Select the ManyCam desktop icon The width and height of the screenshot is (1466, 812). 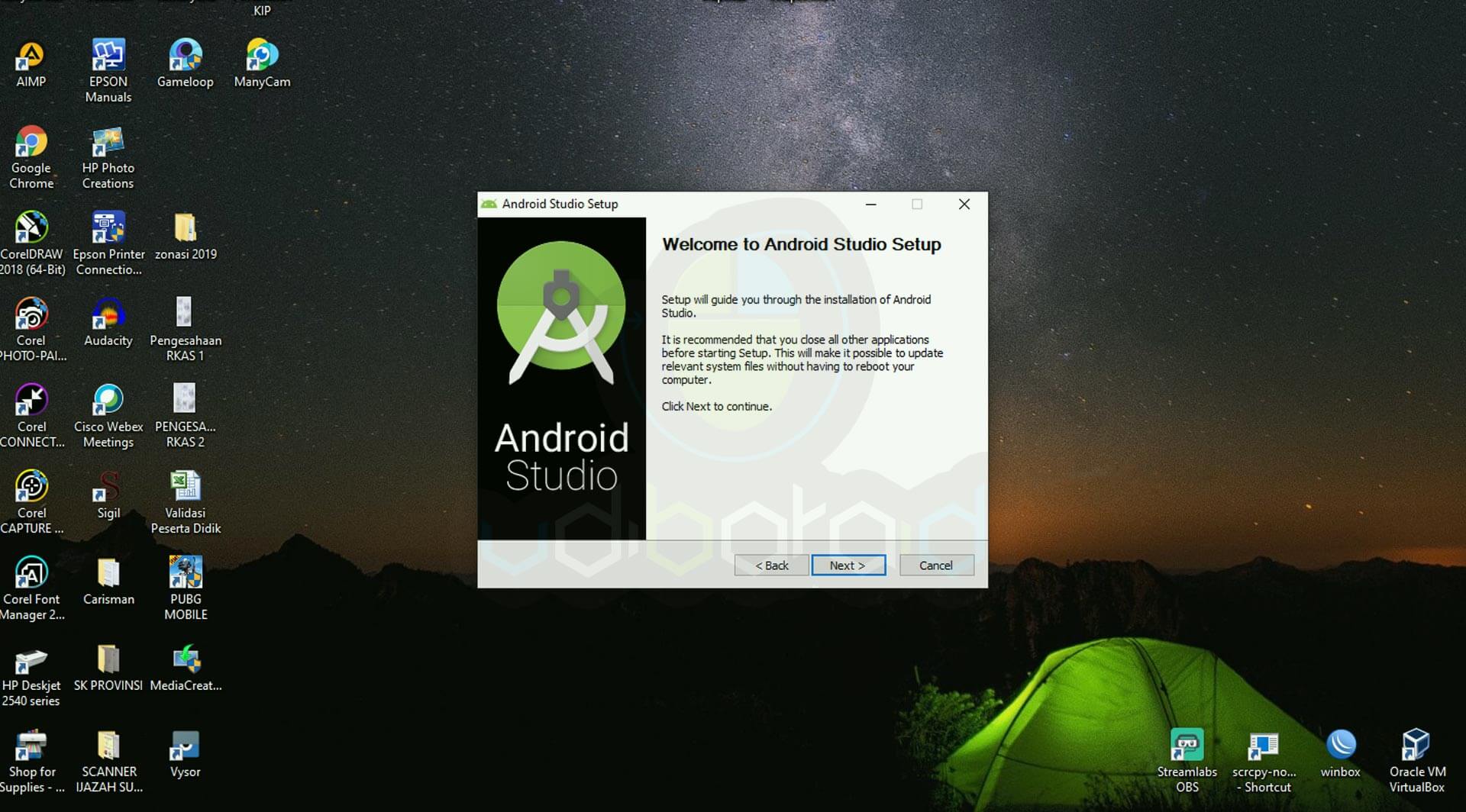click(x=262, y=64)
